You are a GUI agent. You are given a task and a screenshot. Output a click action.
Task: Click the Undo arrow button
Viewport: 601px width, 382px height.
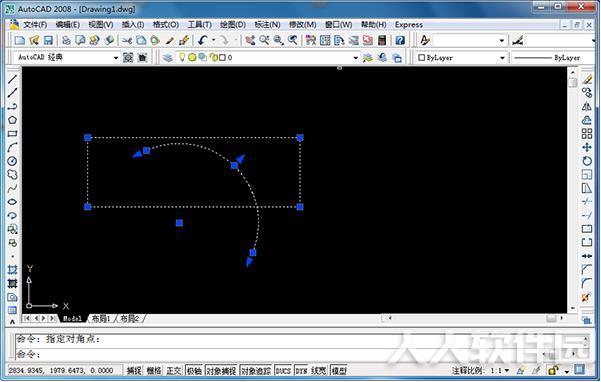203,40
